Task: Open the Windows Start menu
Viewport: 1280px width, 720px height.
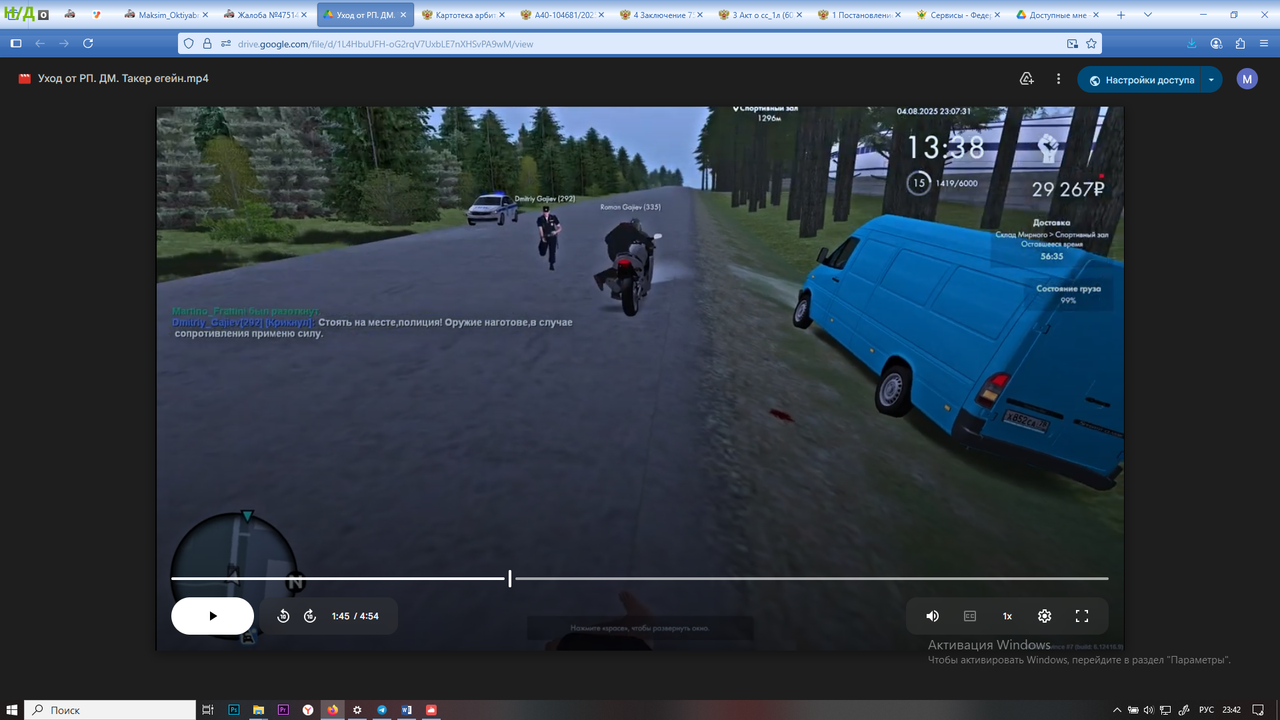Action: coord(12,710)
